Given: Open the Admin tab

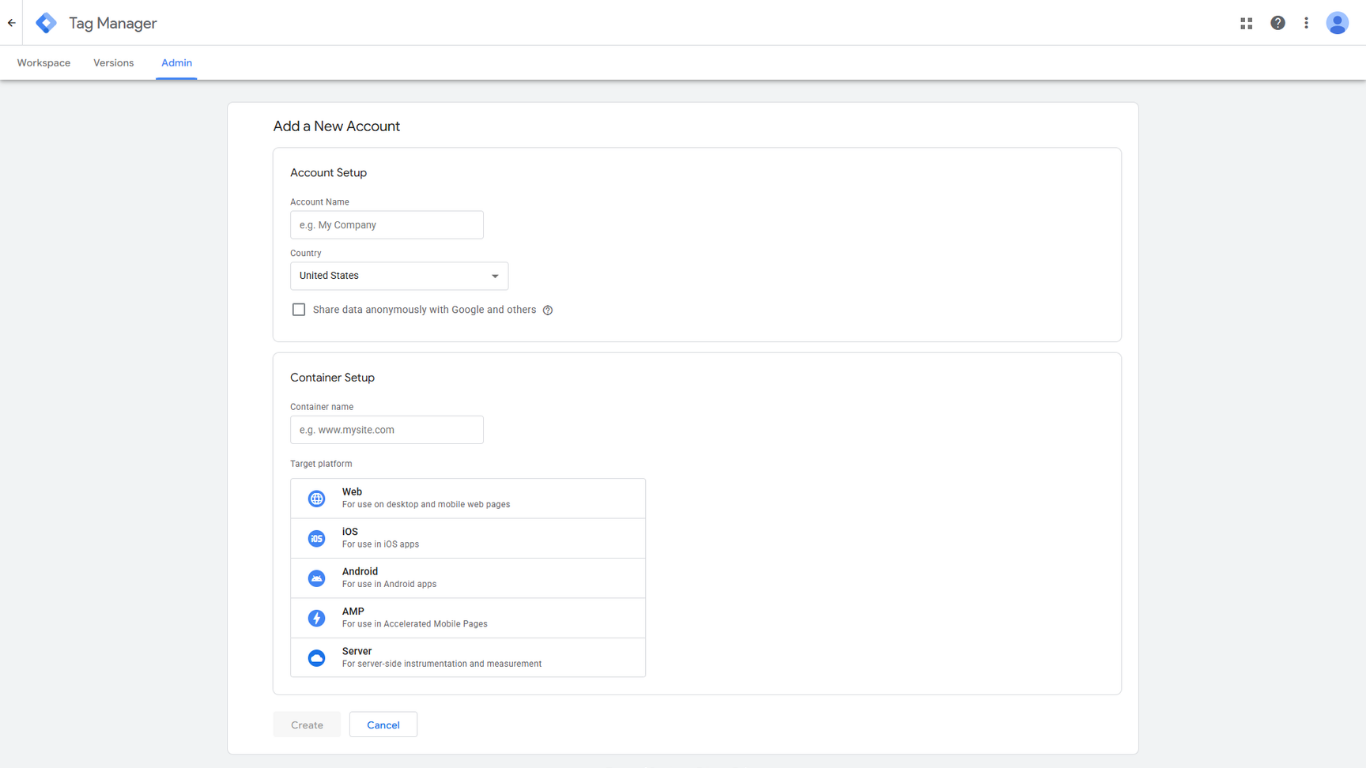Looking at the screenshot, I should point(176,62).
